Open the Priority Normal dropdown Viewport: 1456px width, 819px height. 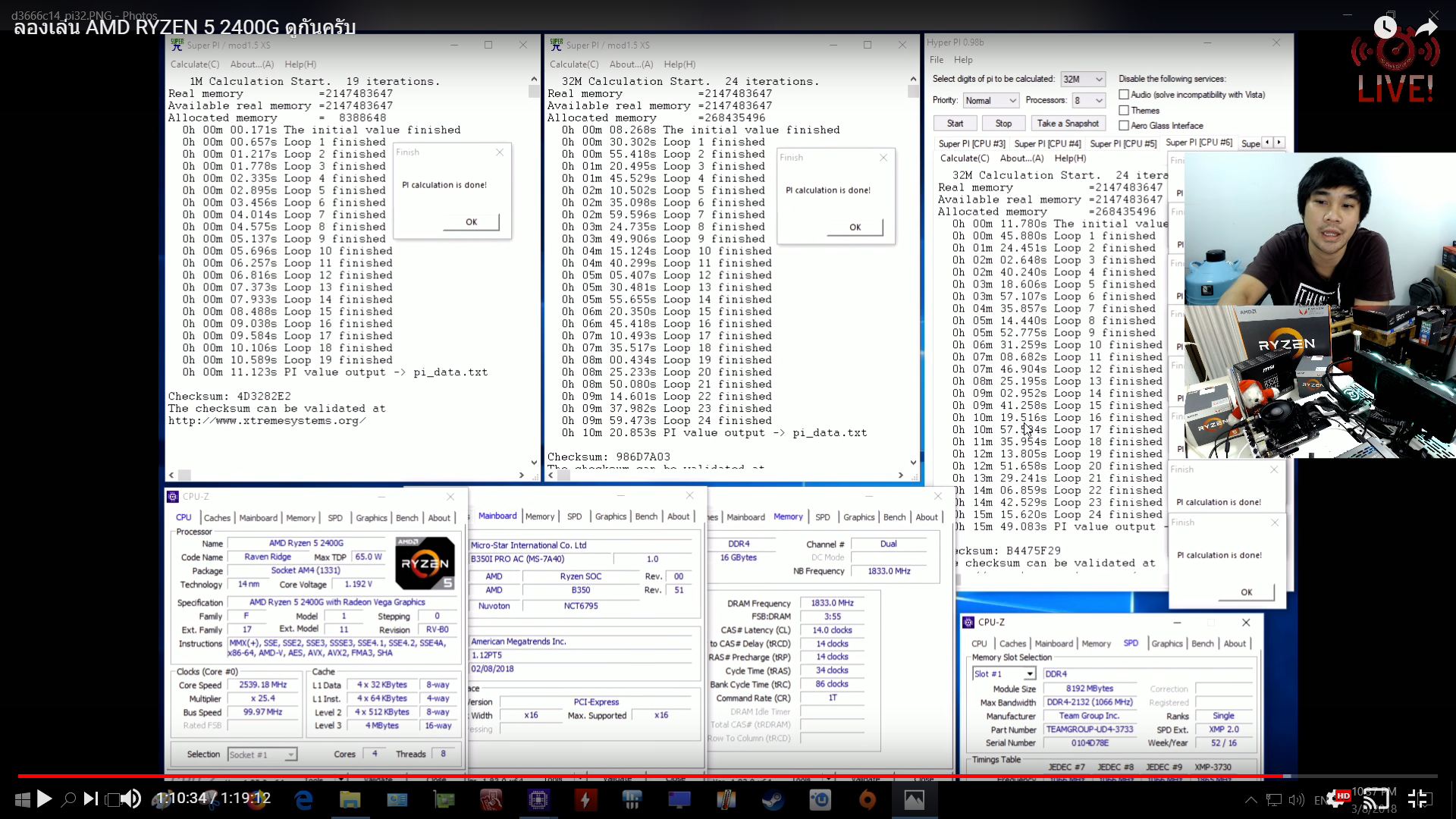(x=990, y=100)
